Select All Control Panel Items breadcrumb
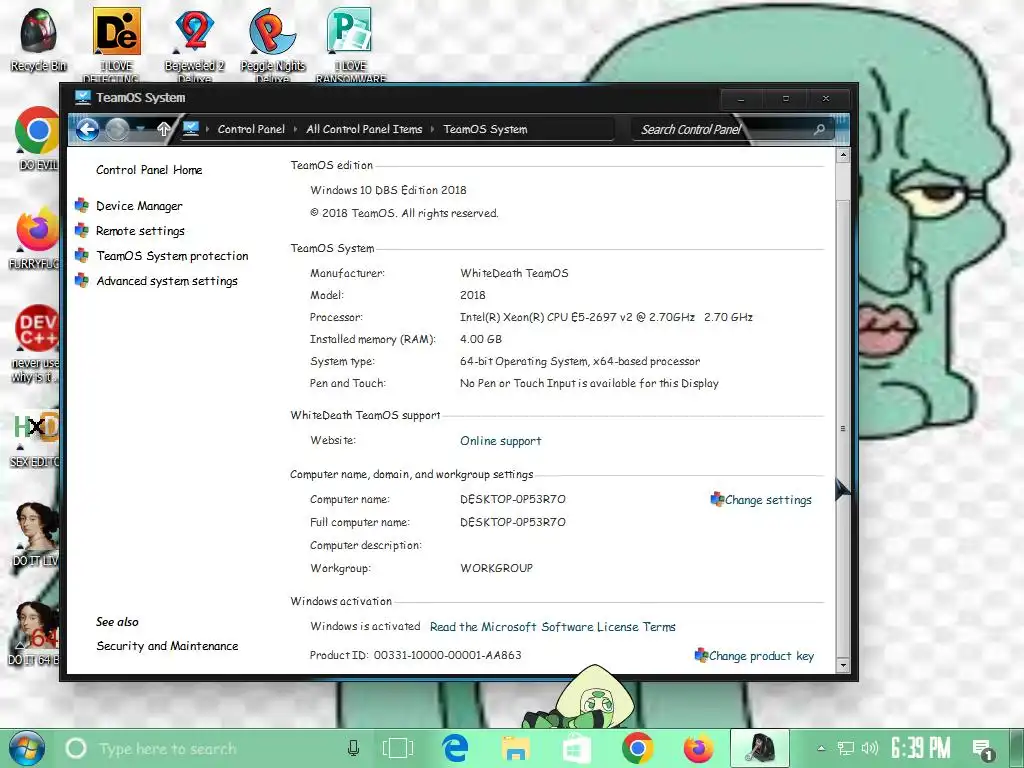Image resolution: width=1024 pixels, height=768 pixels. [364, 129]
